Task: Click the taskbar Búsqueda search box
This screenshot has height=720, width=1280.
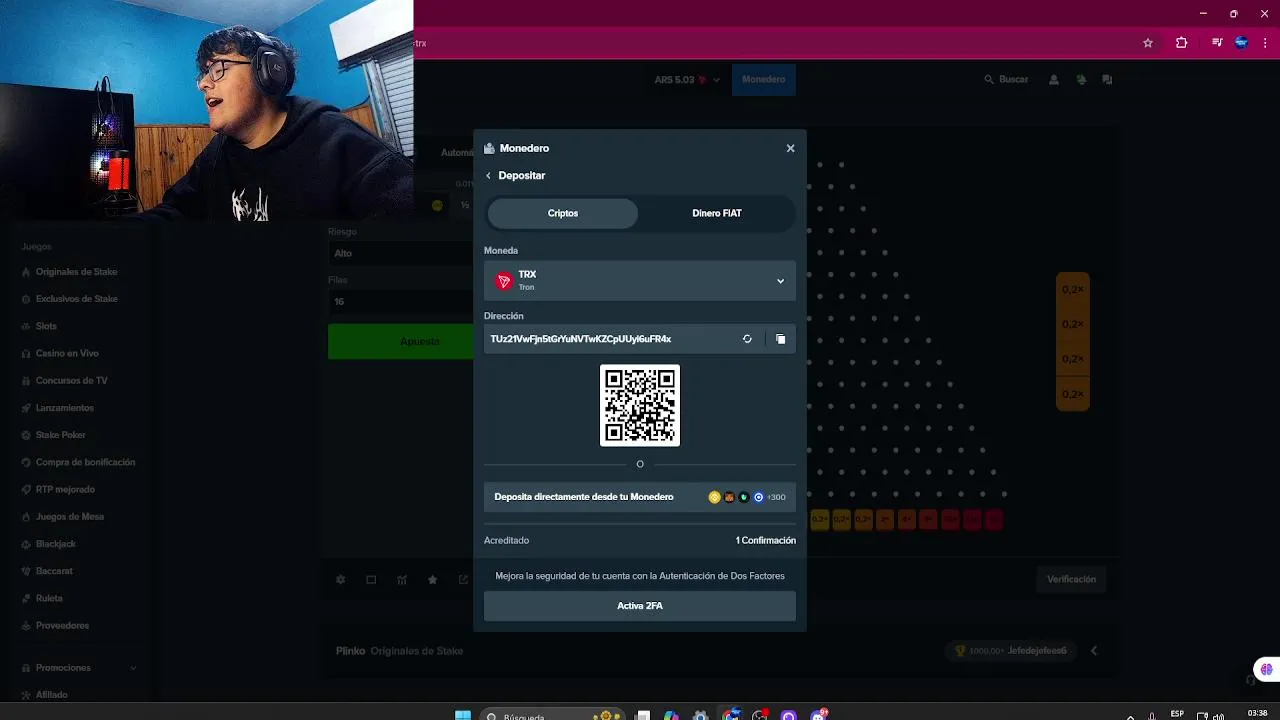Action: pos(550,716)
